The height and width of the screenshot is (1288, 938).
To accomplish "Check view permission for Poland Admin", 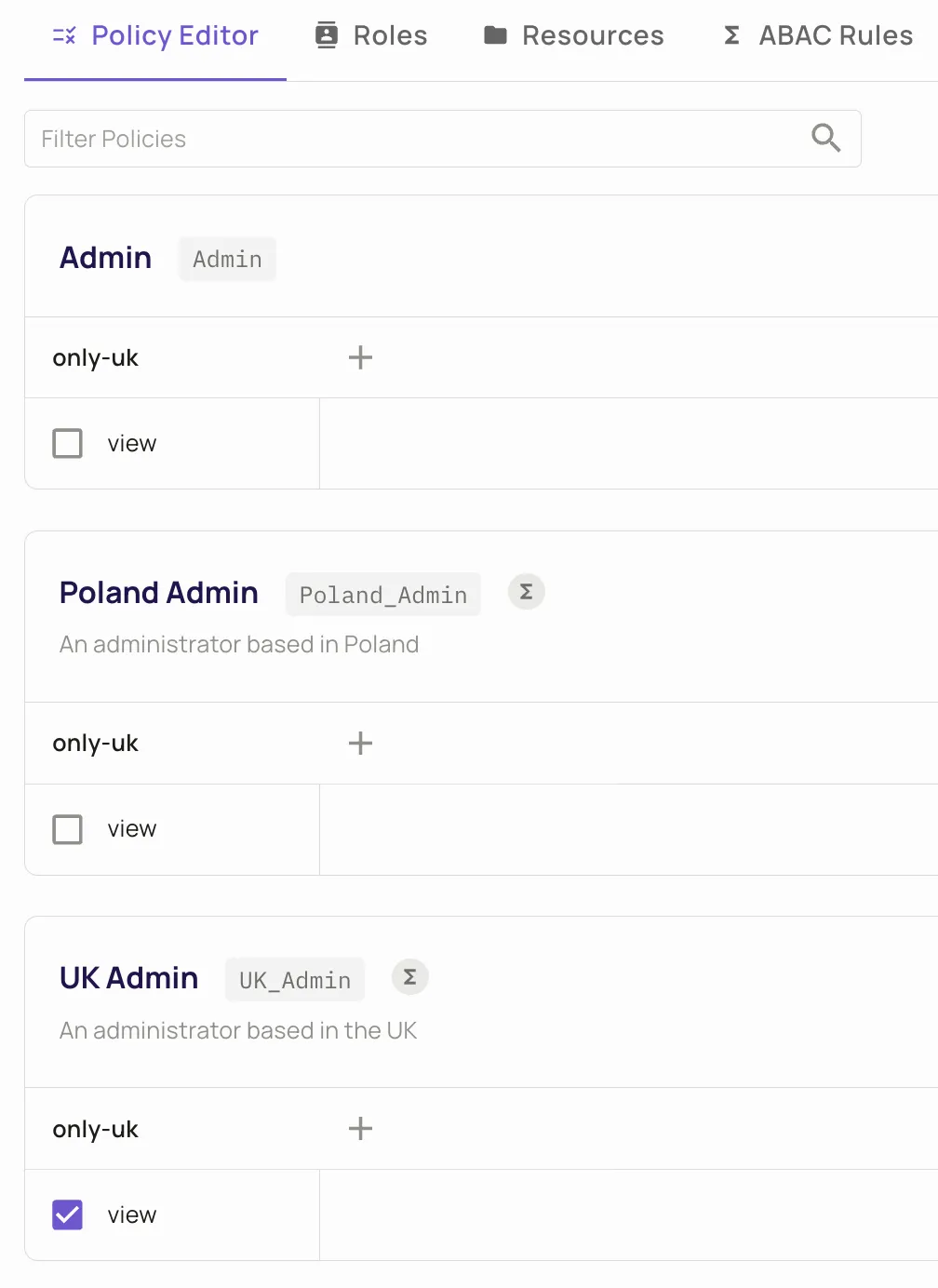I will [68, 829].
